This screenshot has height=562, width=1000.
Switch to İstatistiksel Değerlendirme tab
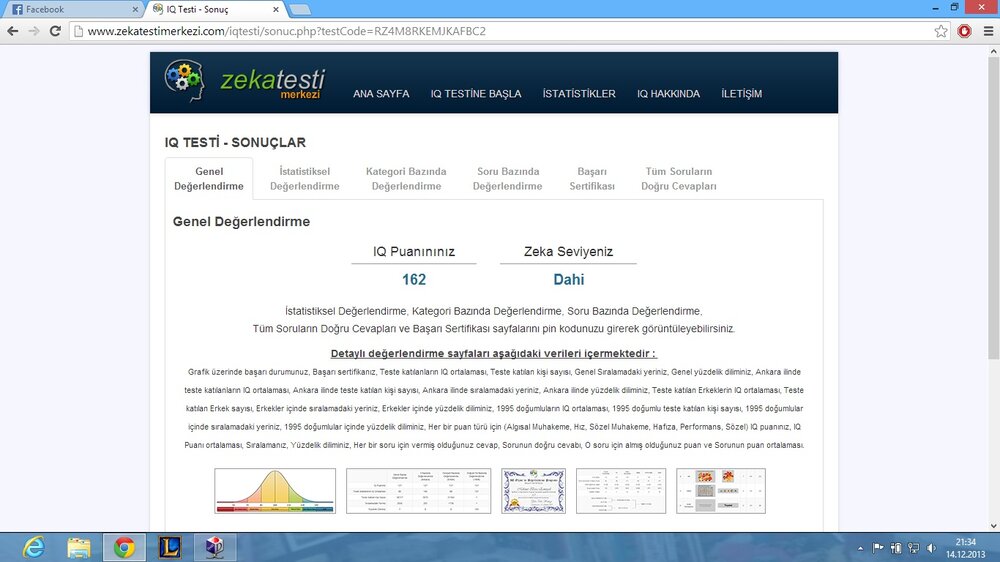[304, 179]
